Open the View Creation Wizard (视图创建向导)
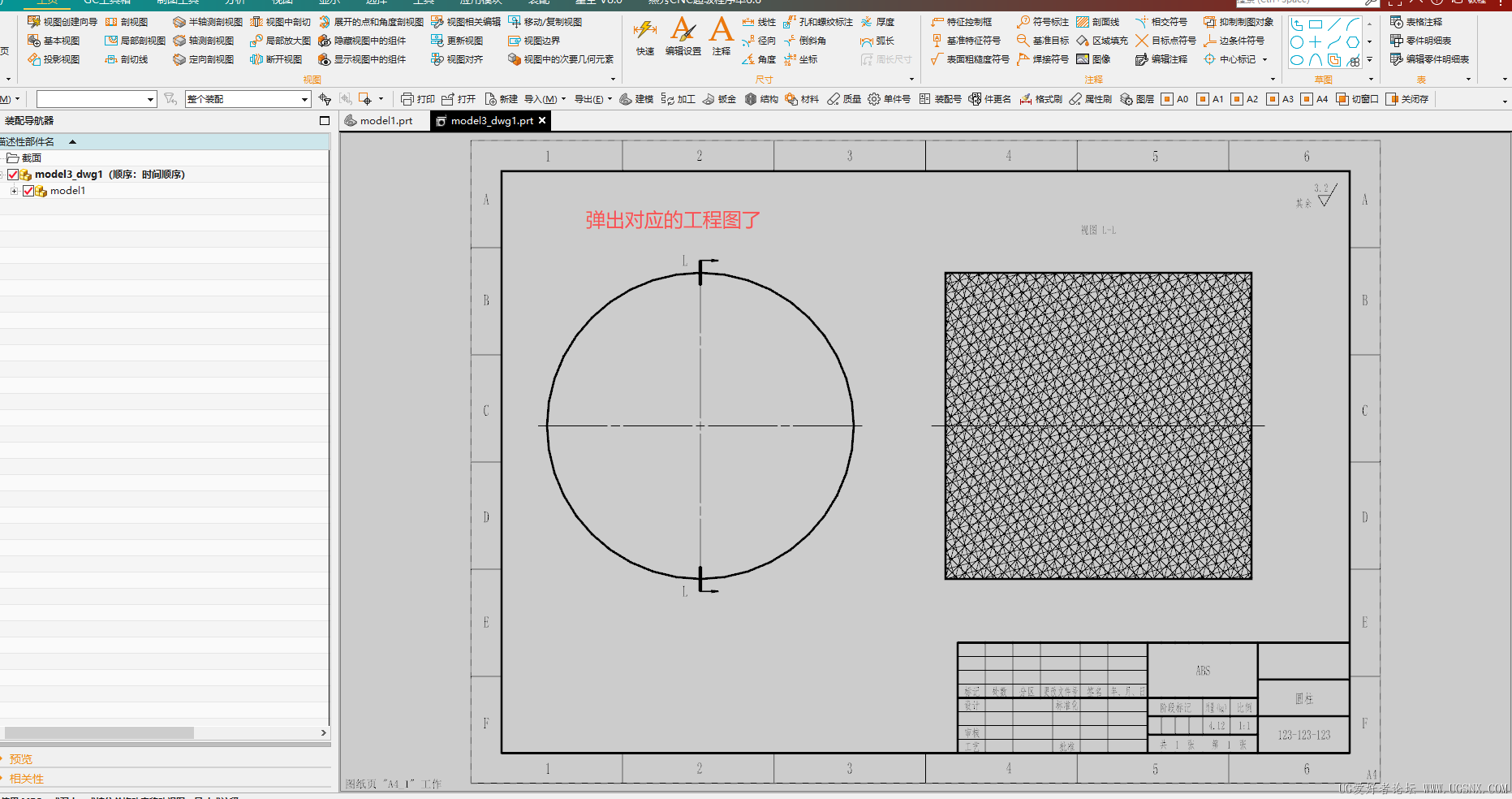1512x799 pixels. [62, 22]
